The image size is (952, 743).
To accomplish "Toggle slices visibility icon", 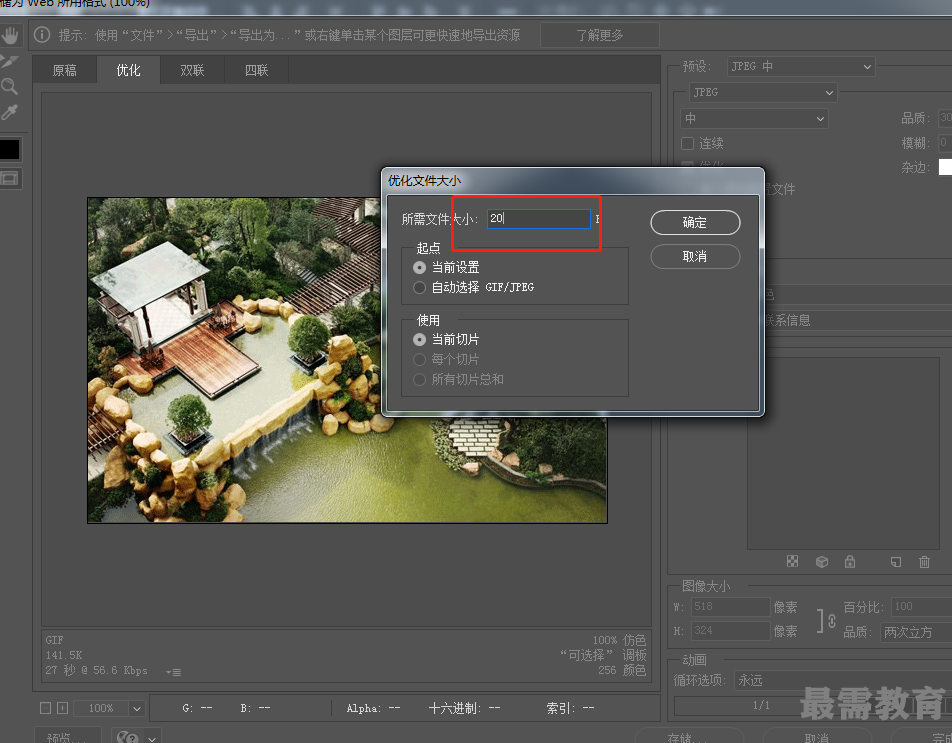I will 10,178.
